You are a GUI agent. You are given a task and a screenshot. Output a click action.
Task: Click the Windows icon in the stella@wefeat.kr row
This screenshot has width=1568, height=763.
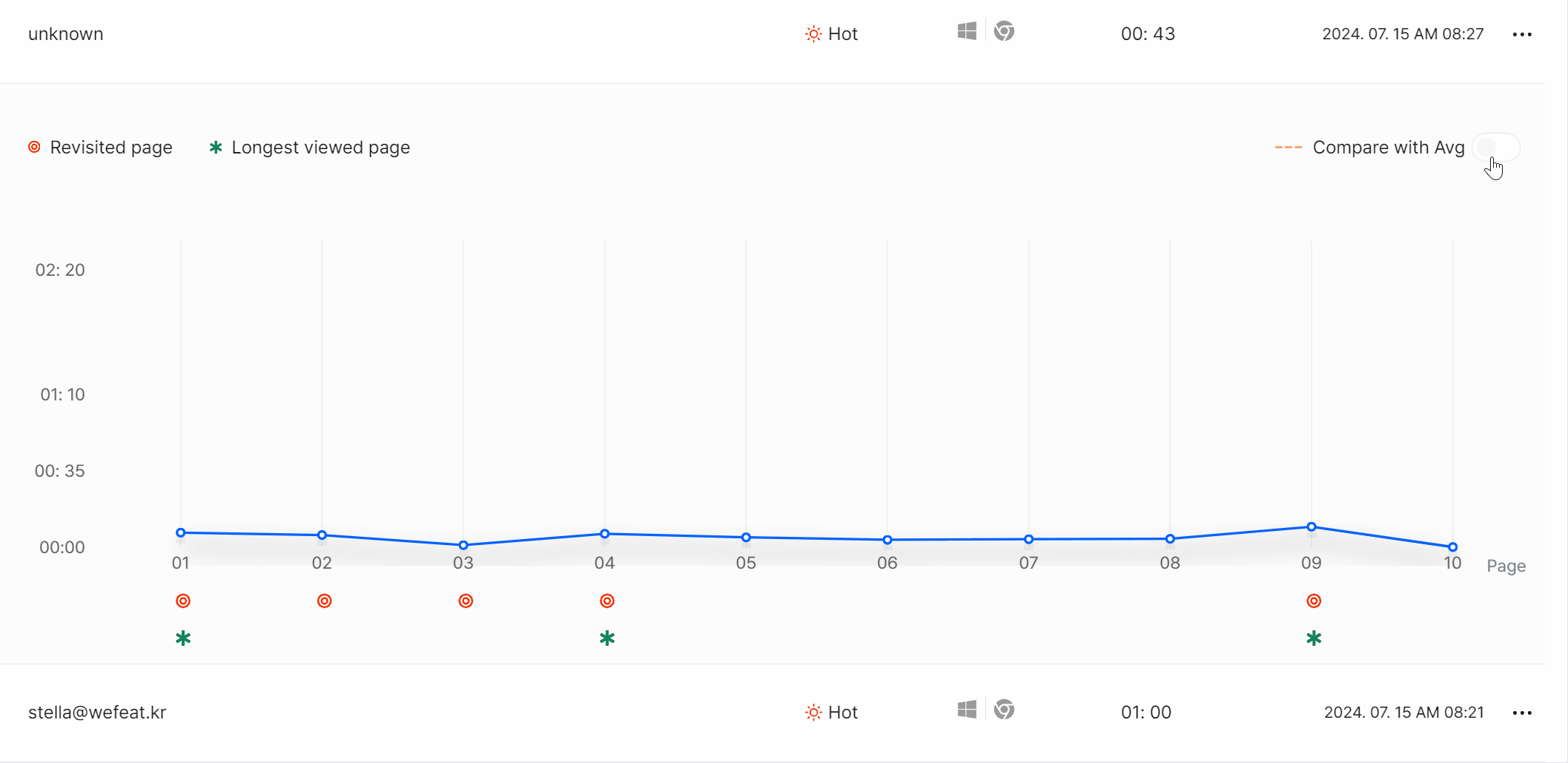[967, 710]
